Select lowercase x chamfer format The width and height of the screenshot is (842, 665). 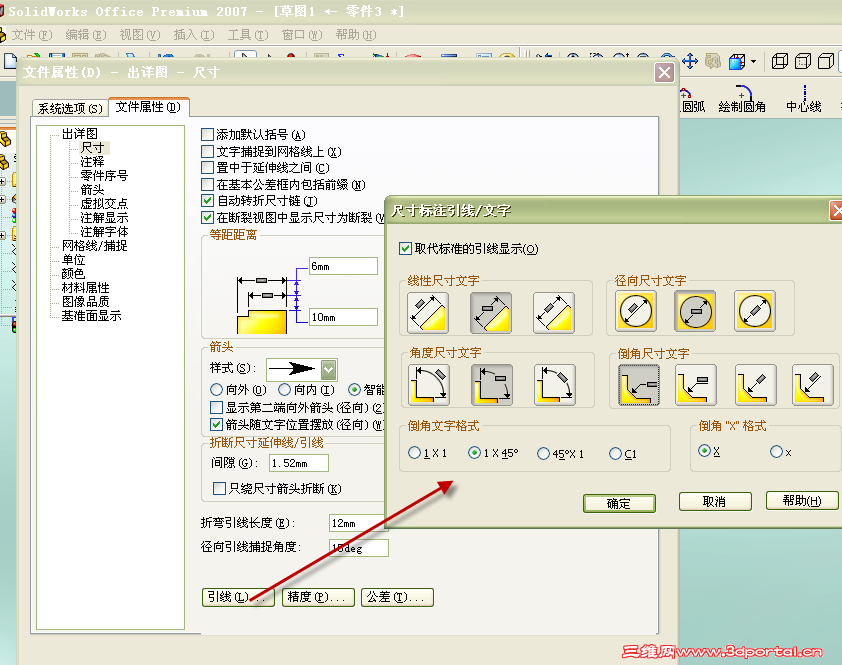coord(776,452)
